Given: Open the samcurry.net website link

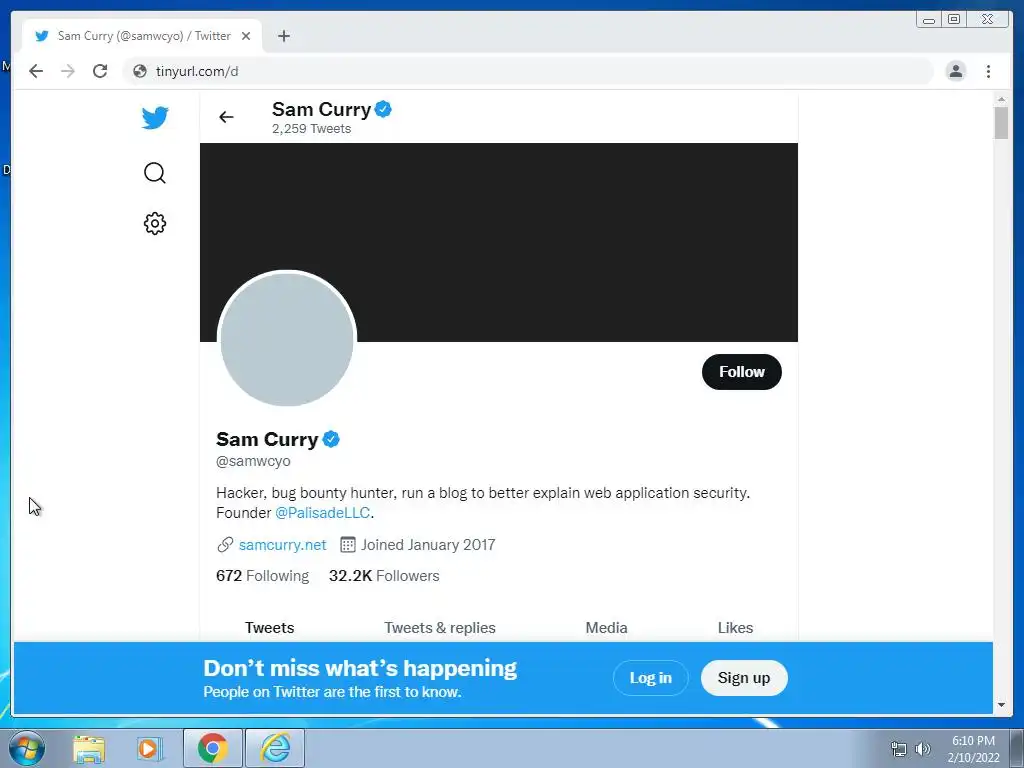Looking at the screenshot, I should 282,545.
